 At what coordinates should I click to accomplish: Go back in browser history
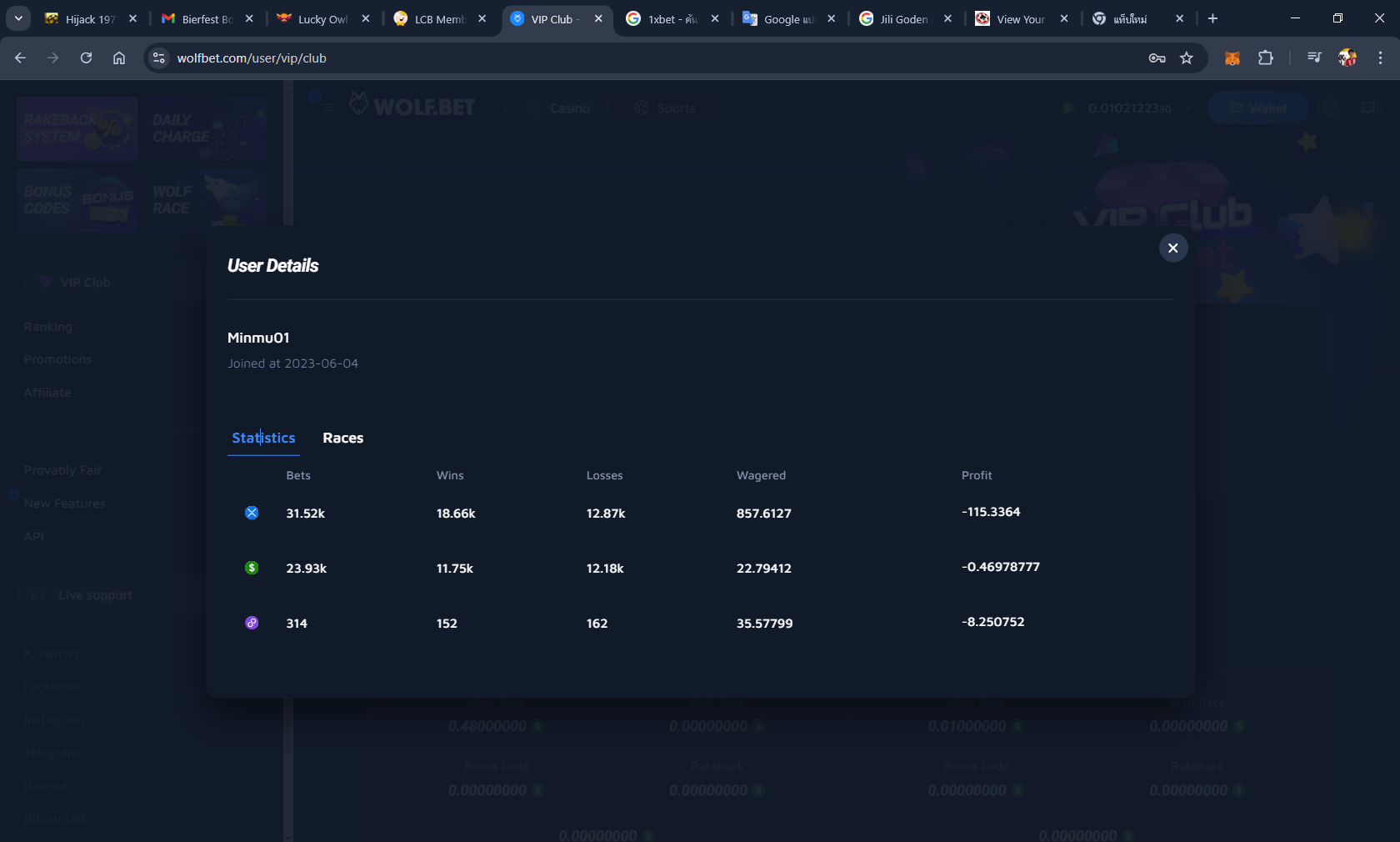point(20,58)
